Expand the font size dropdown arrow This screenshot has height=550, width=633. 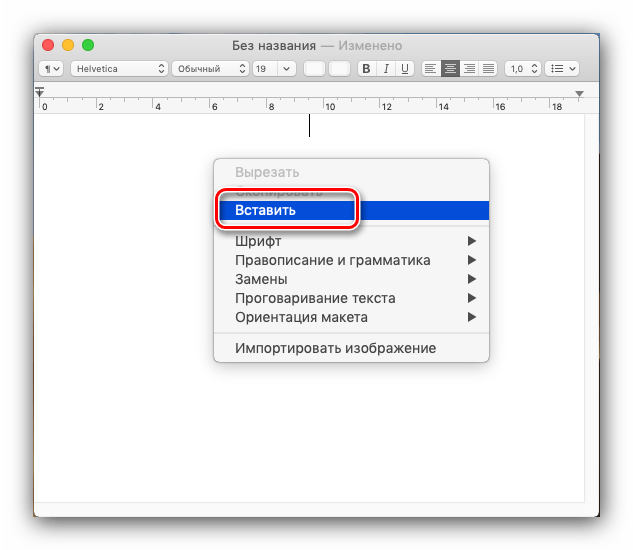[287, 69]
